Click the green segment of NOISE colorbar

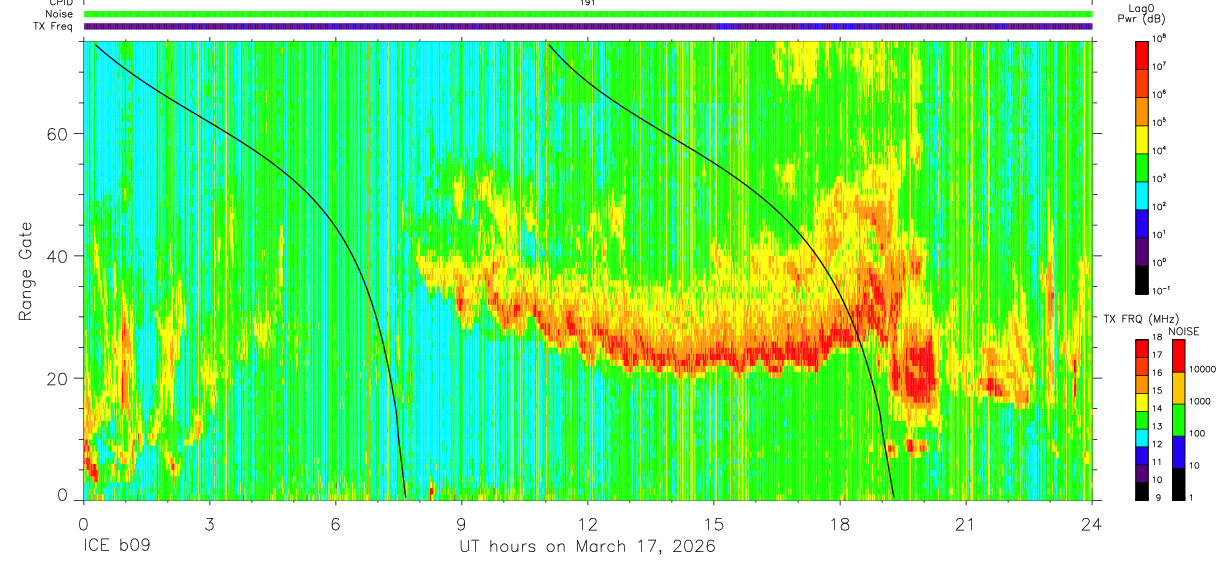pyautogui.click(x=1178, y=420)
